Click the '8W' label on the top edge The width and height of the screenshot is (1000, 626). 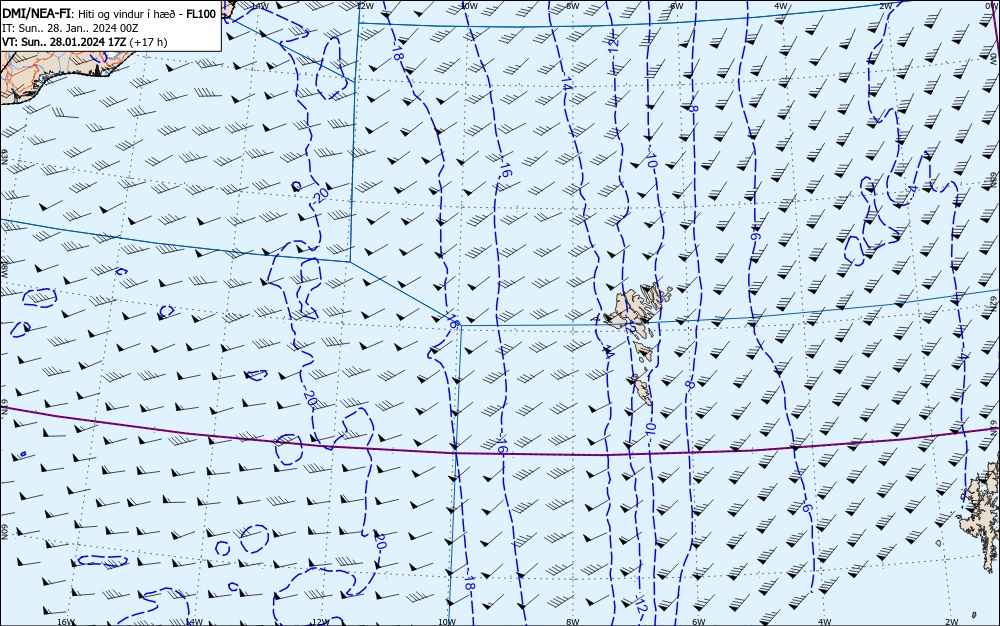coord(573,6)
